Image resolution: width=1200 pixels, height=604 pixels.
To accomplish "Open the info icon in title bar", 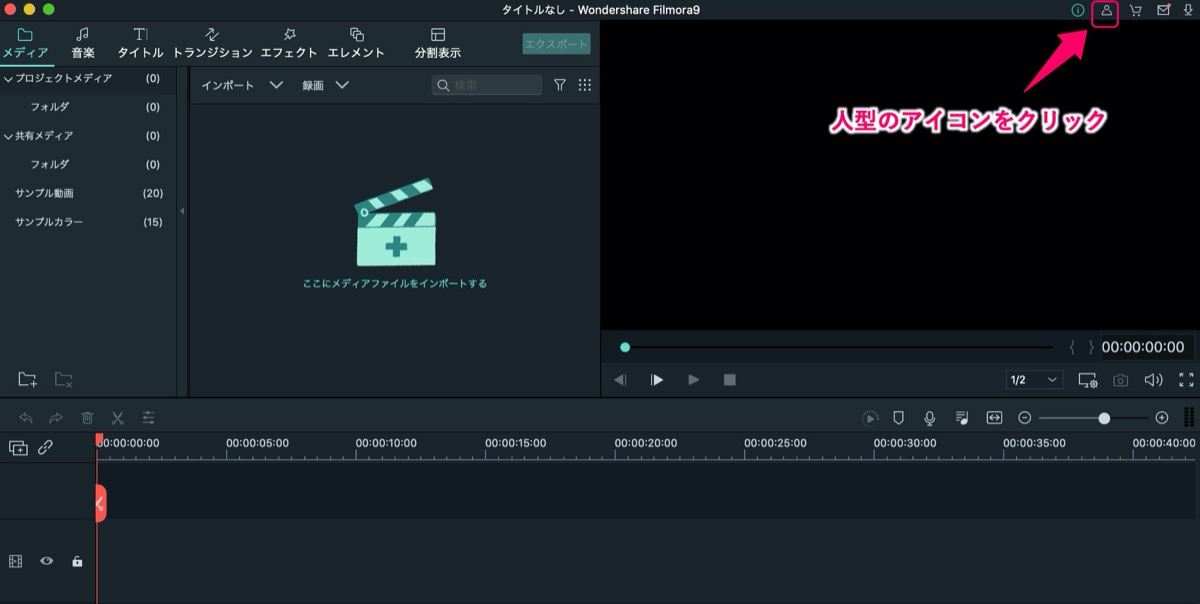I will coord(1078,11).
